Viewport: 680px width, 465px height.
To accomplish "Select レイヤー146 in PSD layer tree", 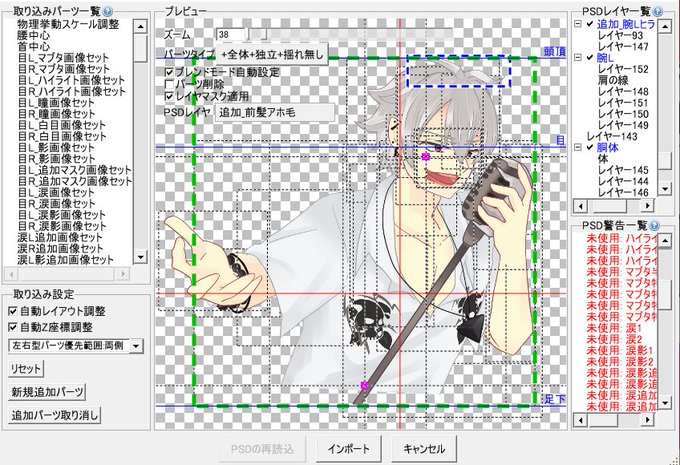I will (x=623, y=192).
